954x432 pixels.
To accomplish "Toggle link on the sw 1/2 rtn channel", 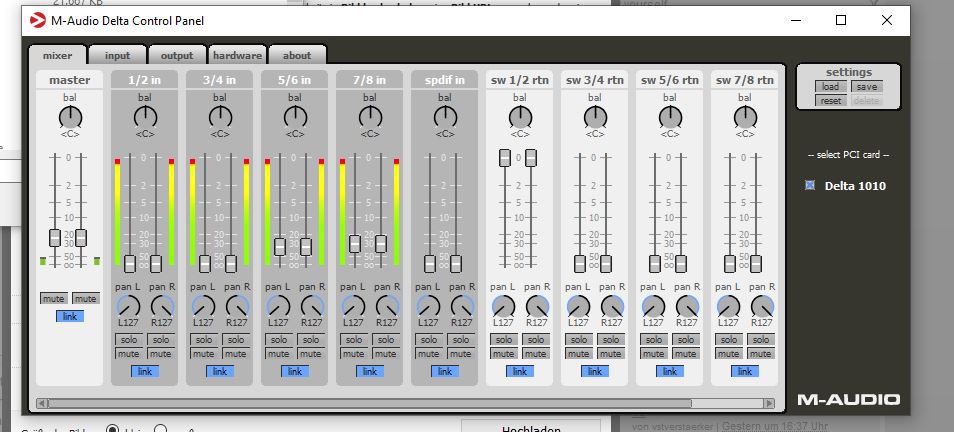I will coord(520,371).
